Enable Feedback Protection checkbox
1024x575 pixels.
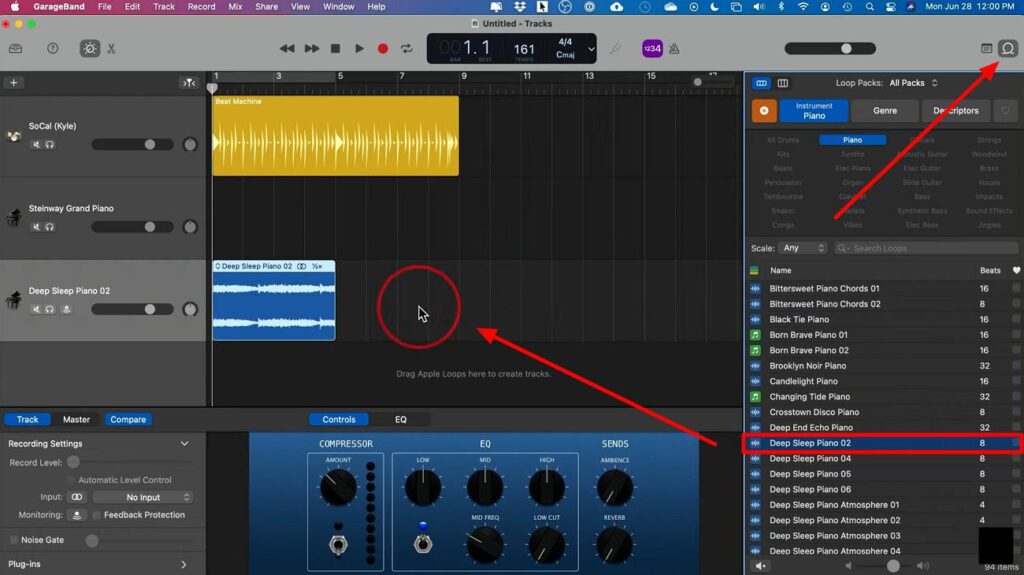96,515
